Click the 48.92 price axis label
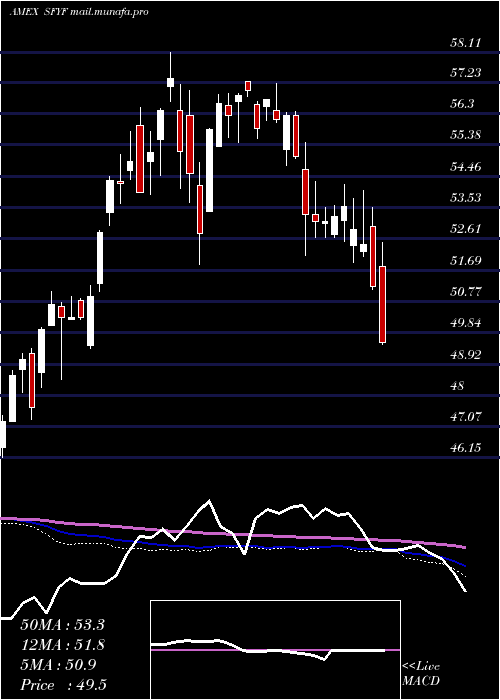 (x=465, y=354)
